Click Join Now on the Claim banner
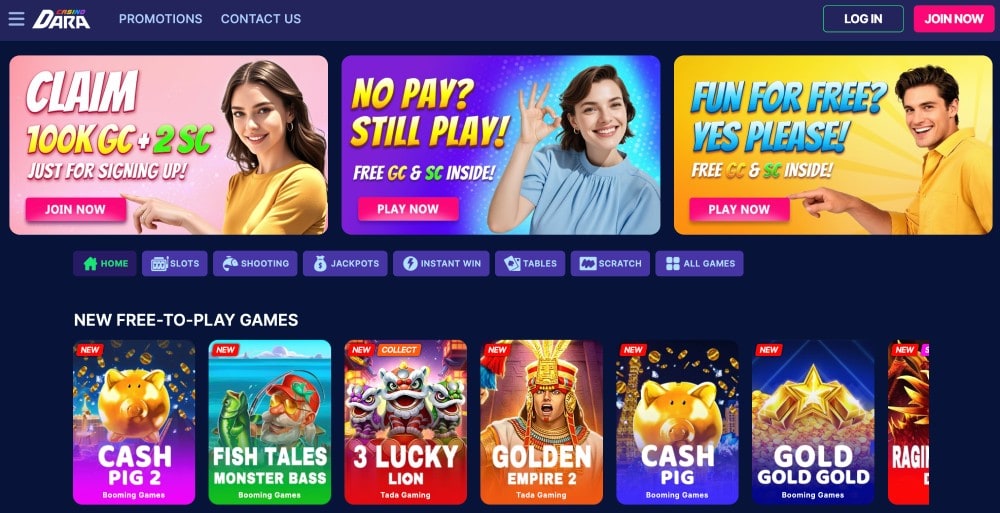Screen dimensions: 1000x513 click(x=75, y=209)
